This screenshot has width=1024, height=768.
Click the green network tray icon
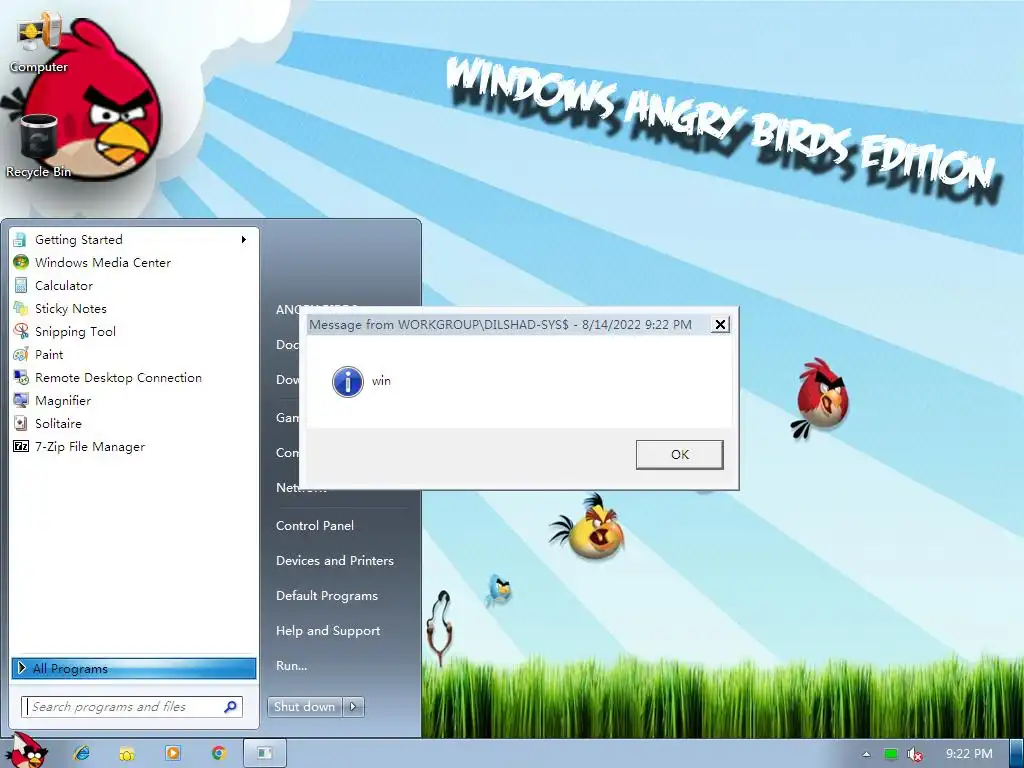891,754
